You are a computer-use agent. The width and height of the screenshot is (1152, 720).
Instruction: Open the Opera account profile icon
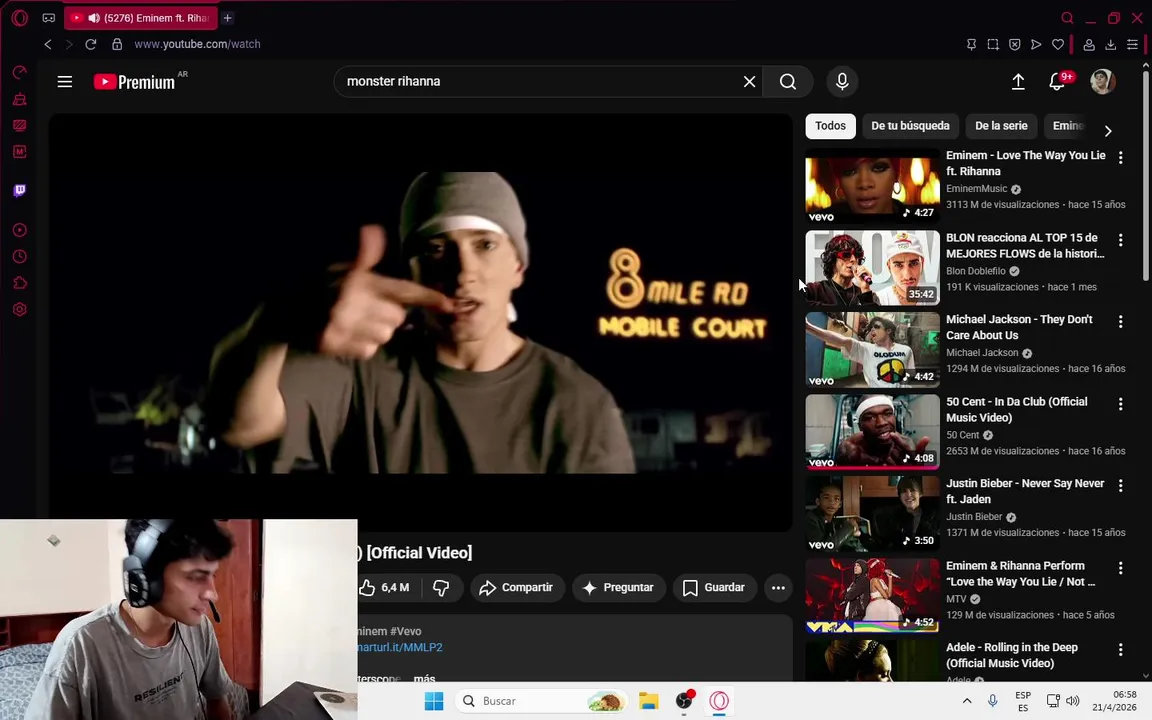(1089, 44)
